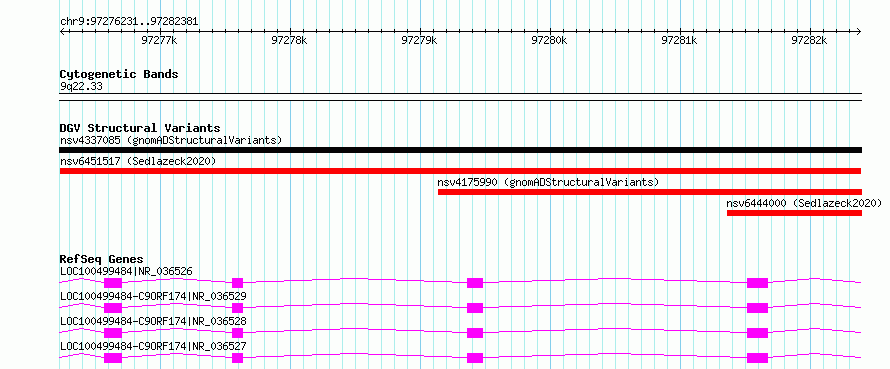Open the nsv4175990 gnomAD variant label

(x=548, y=182)
